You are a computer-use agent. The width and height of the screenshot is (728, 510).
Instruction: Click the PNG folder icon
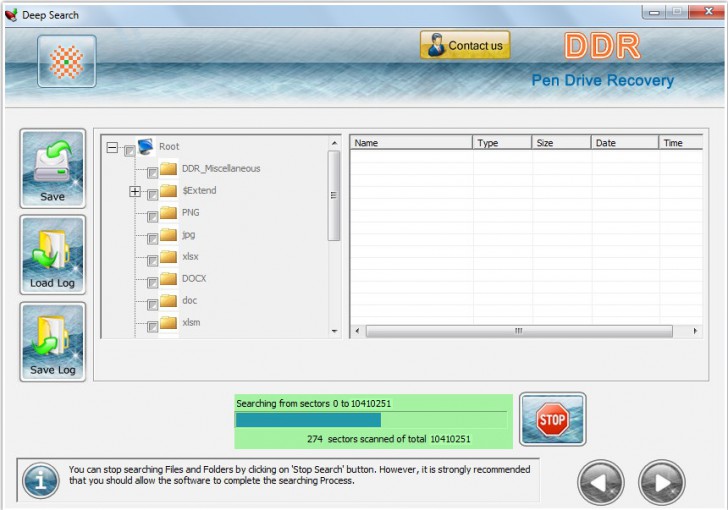(169, 213)
